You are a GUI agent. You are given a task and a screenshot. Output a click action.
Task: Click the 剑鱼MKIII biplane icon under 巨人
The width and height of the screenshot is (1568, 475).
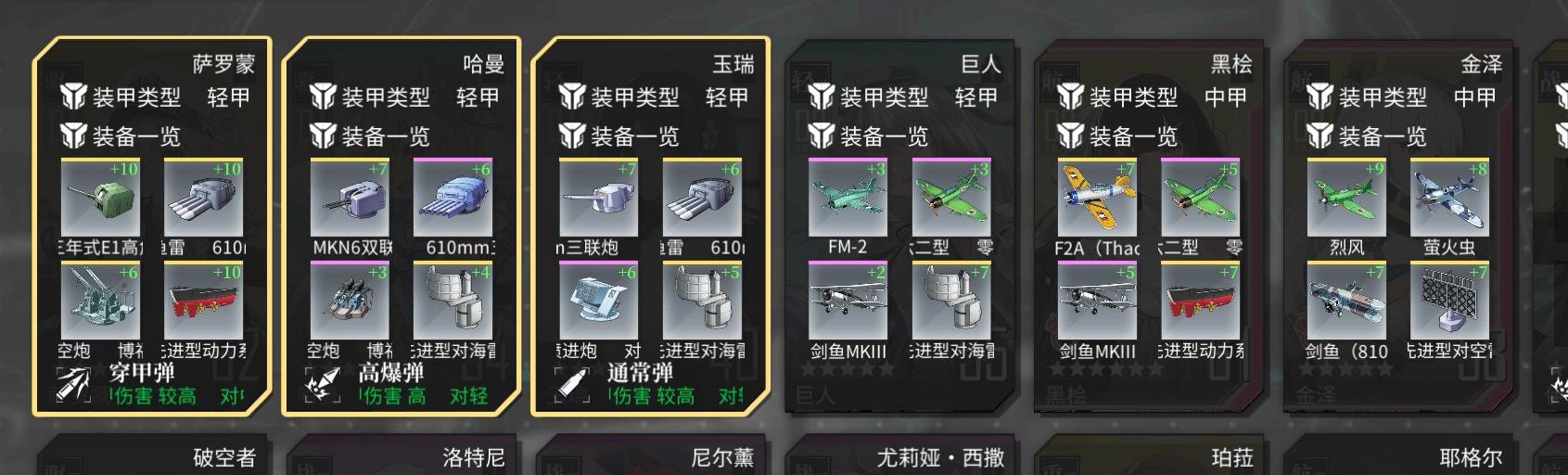848,301
